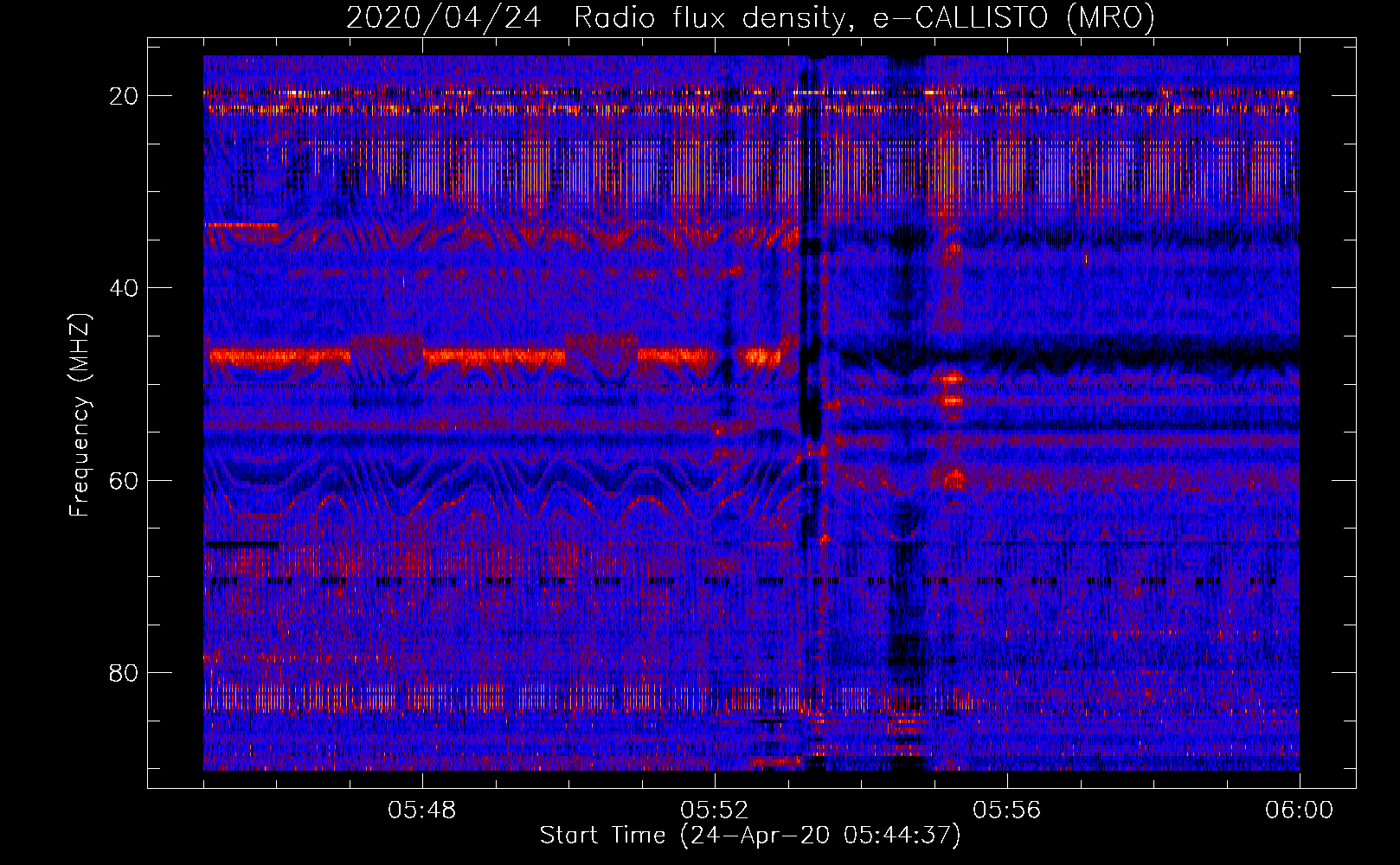The image size is (1400, 865).
Task: Click the 20 frequency tick label
Action: pos(125,96)
